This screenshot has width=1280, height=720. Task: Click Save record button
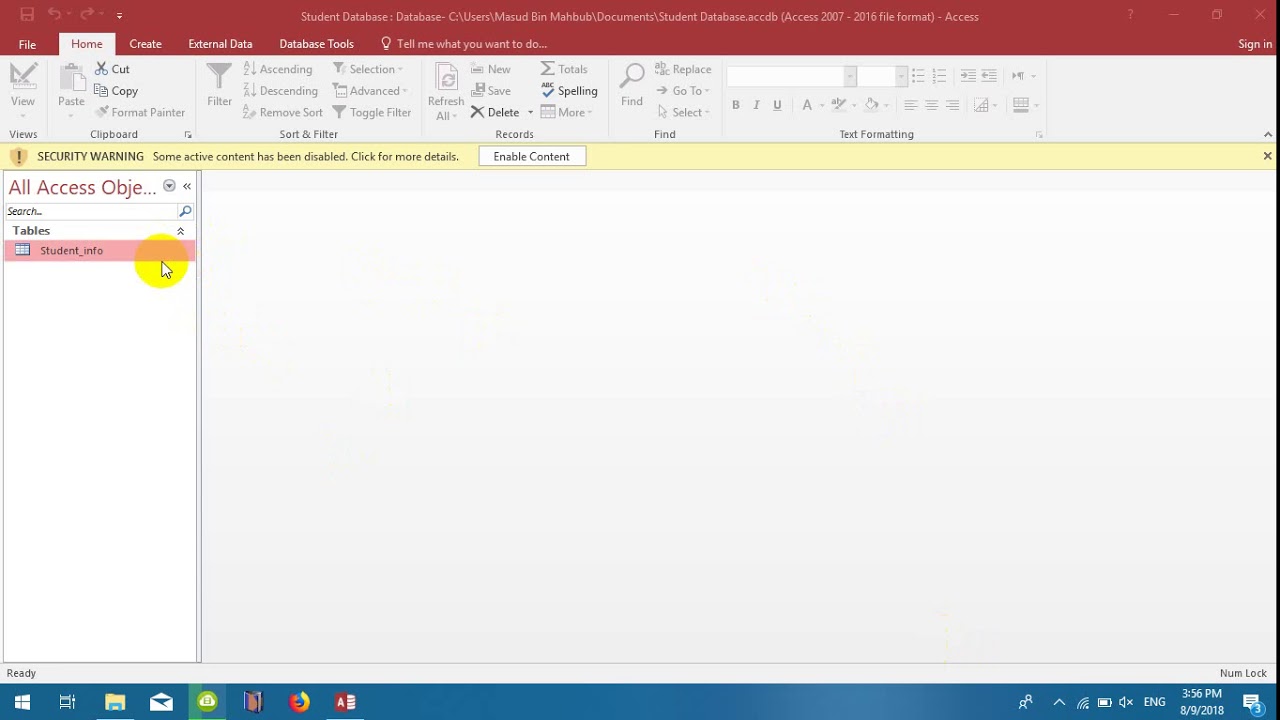(491, 91)
